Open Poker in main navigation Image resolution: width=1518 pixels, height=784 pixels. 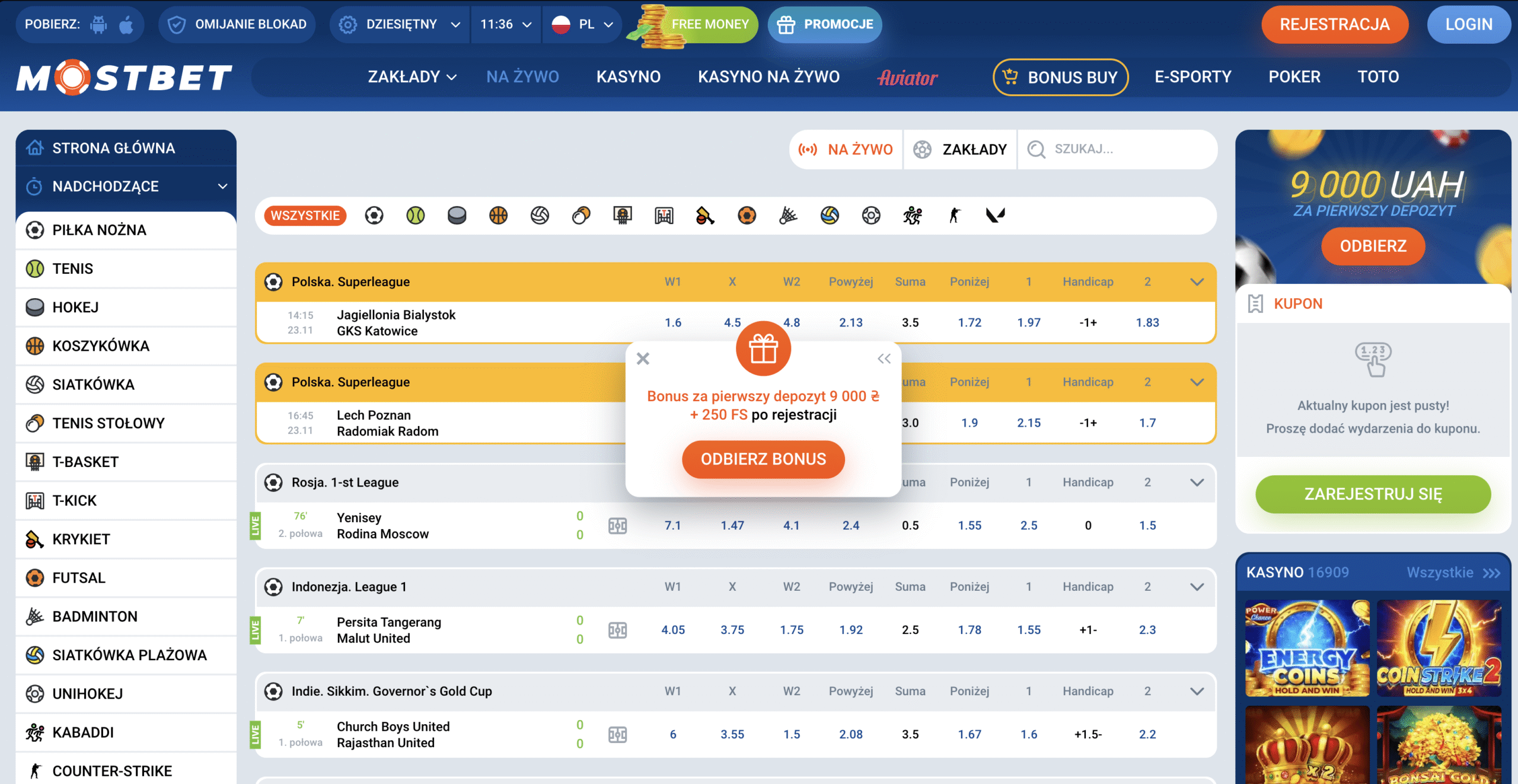coord(1294,77)
